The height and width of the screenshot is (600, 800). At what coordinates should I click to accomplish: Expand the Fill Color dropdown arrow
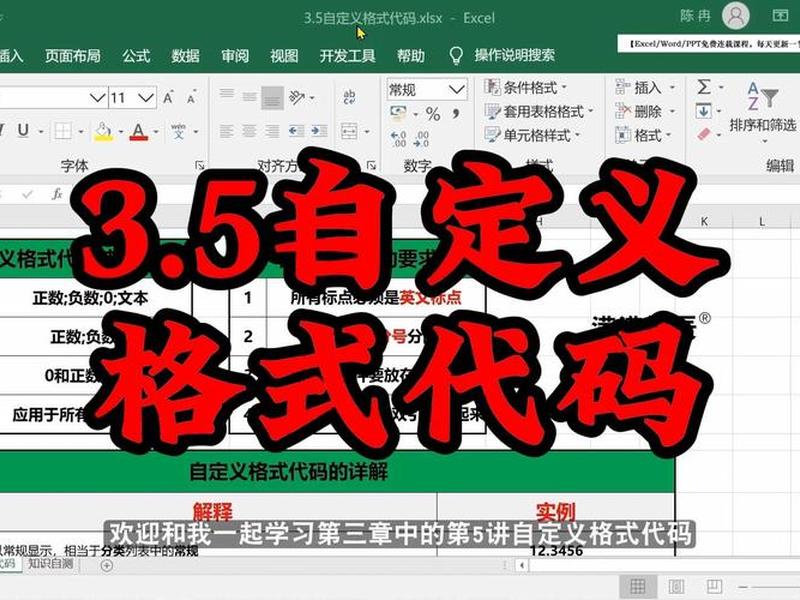click(x=121, y=132)
